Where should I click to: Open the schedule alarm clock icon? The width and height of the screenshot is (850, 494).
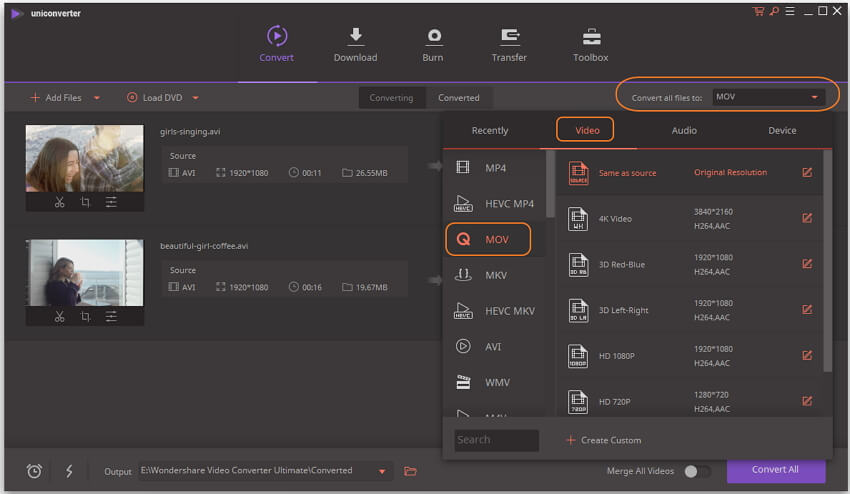tap(34, 471)
